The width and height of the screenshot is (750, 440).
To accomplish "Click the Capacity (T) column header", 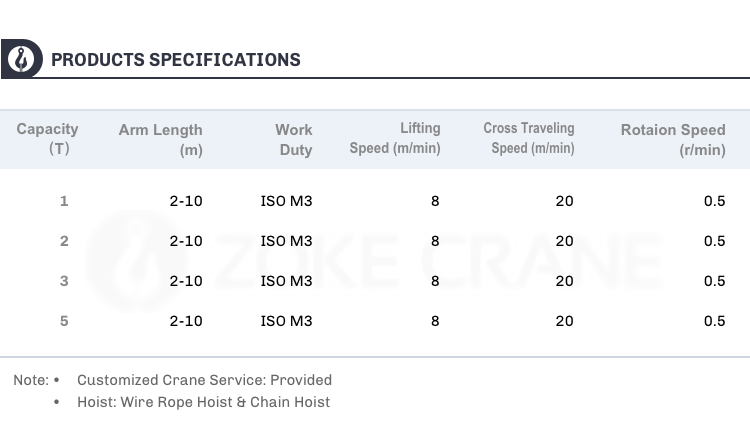I will (x=47, y=139).
